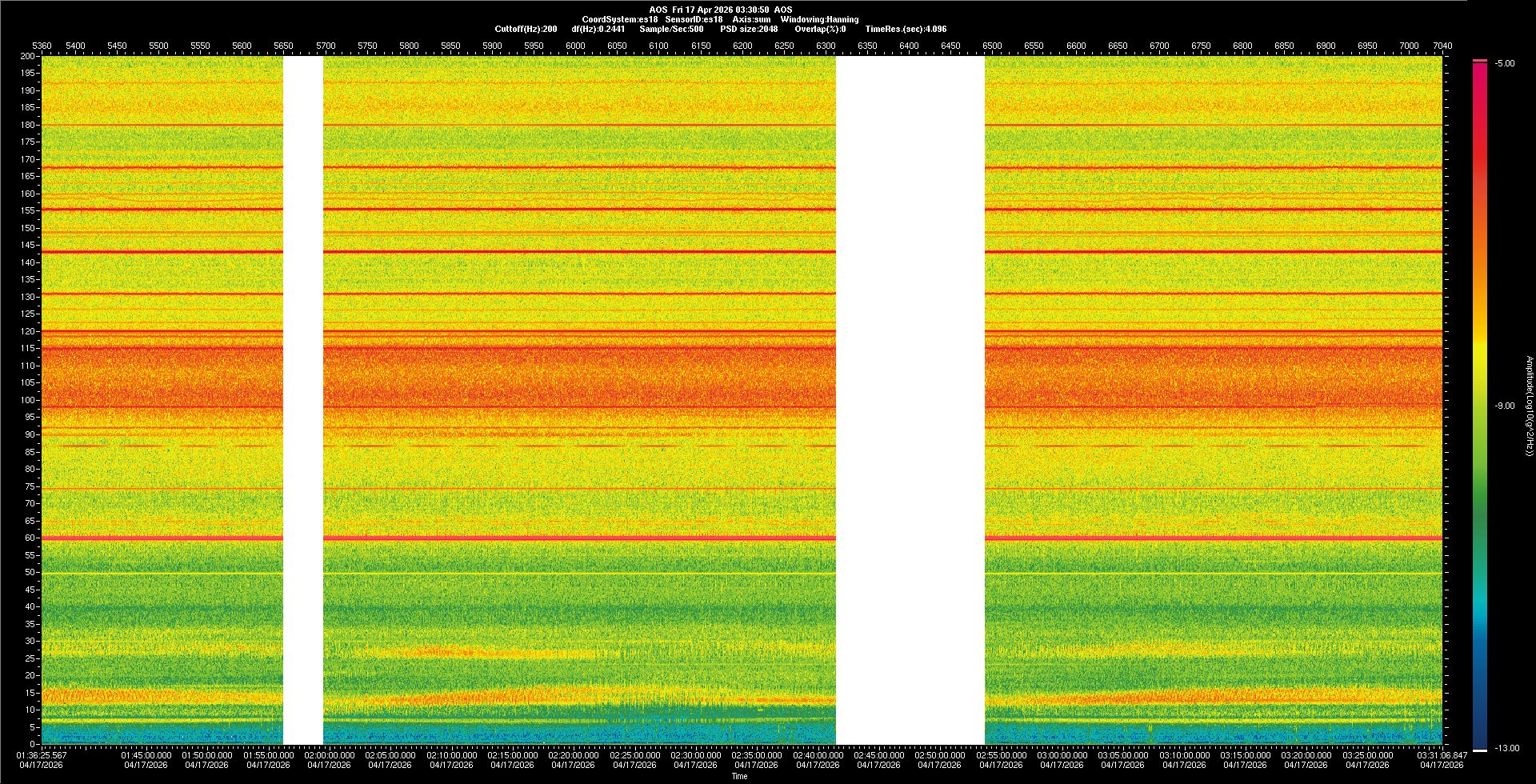Click the 60 Hz label on frequency axis
The width and height of the screenshot is (1536, 784).
(30, 538)
